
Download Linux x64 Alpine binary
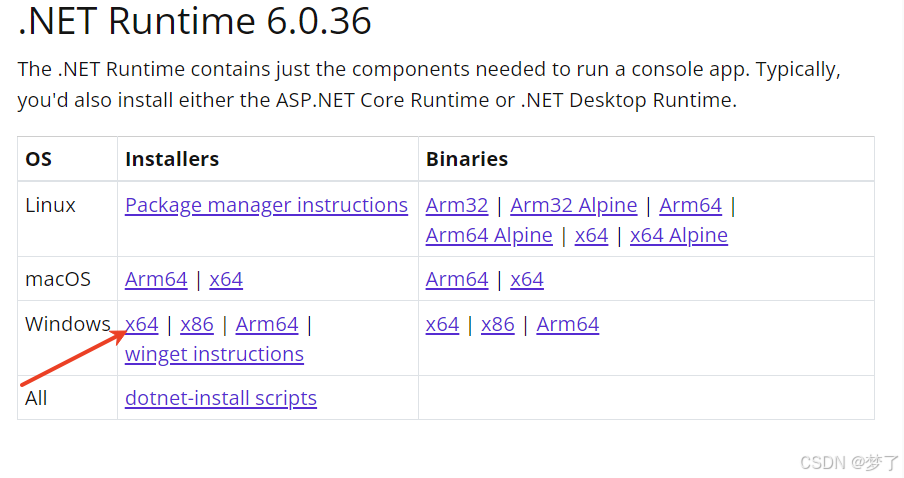[679, 235]
